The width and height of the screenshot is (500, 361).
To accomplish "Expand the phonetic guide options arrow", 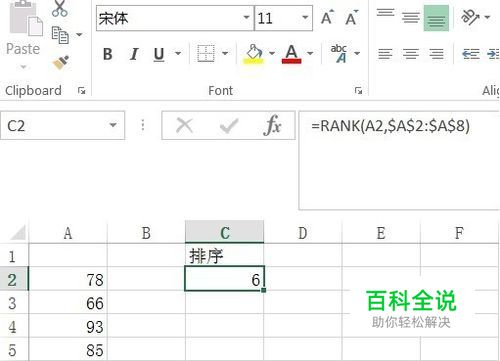I will pyautogui.click(x=357, y=53).
